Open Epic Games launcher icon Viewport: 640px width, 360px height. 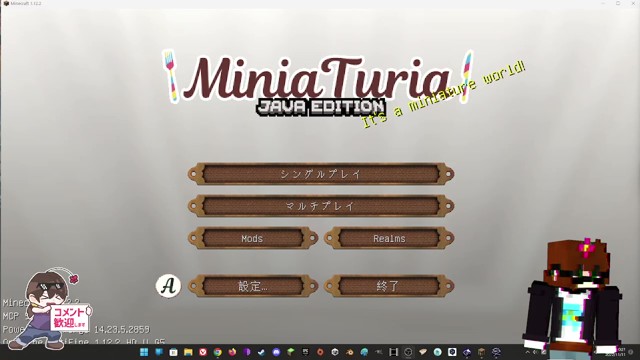tap(305, 352)
